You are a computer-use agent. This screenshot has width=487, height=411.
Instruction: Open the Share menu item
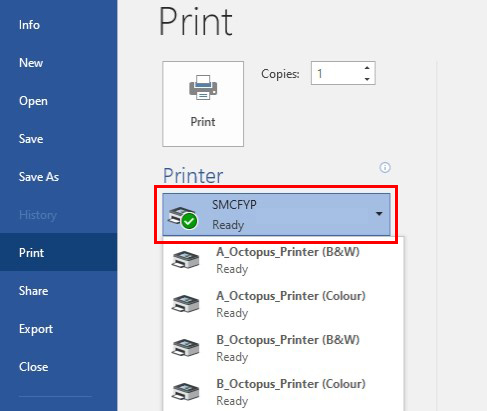tap(34, 291)
